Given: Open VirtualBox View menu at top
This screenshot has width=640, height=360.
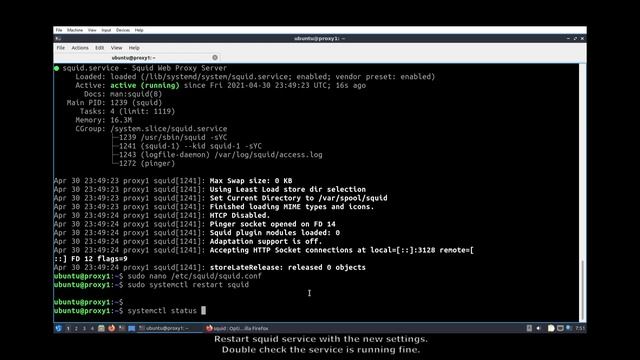Looking at the screenshot, I should 92,30.
